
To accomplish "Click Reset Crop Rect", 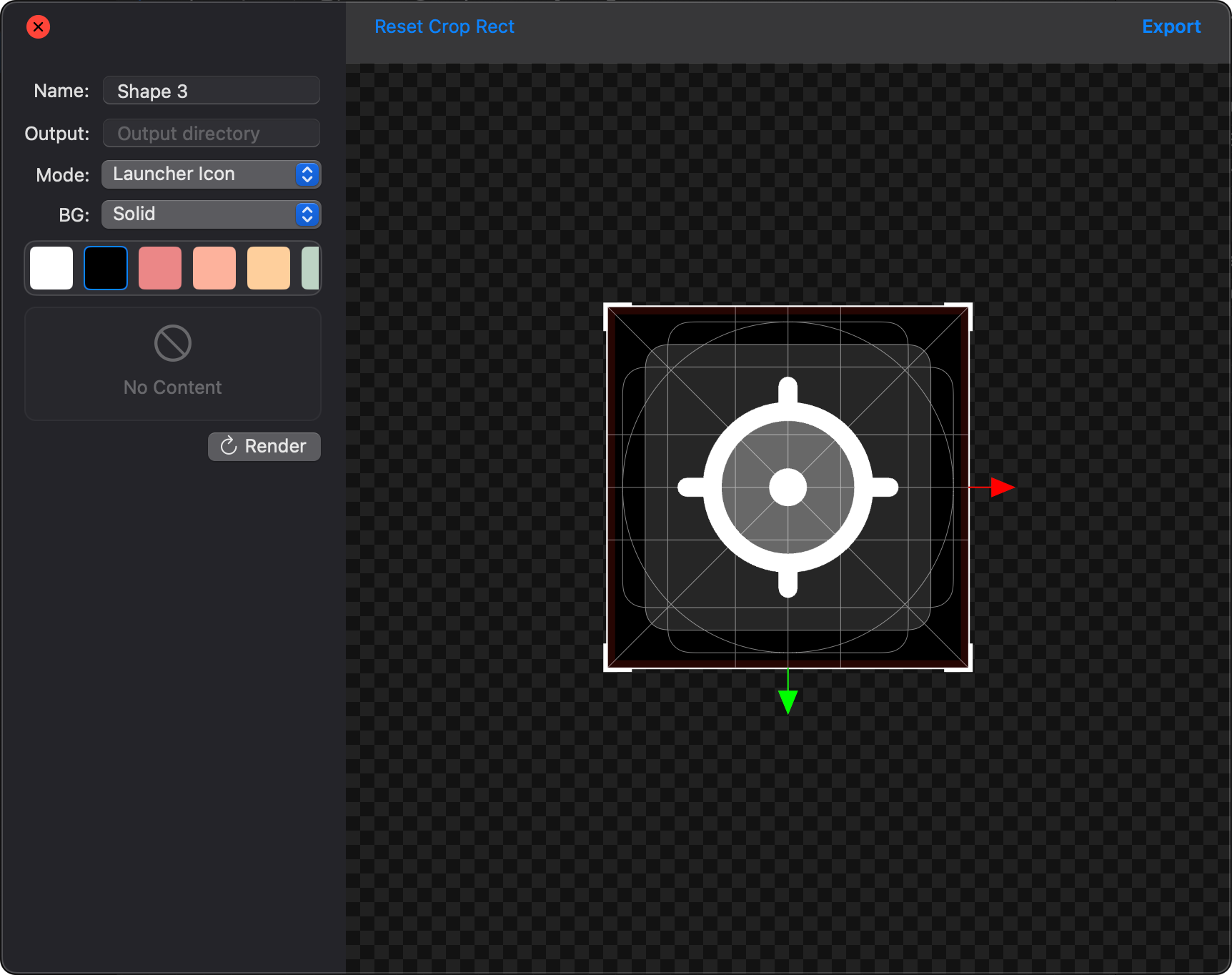I will tap(444, 26).
